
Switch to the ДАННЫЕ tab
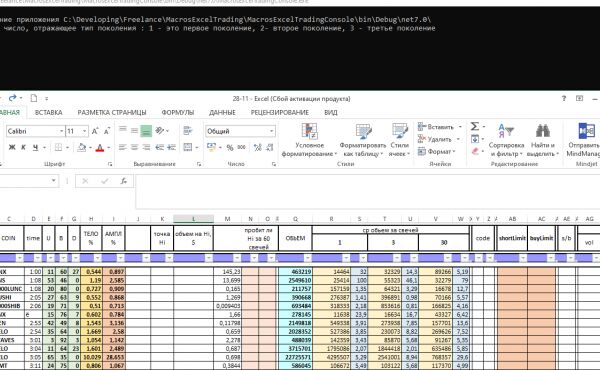pyautogui.click(x=222, y=112)
